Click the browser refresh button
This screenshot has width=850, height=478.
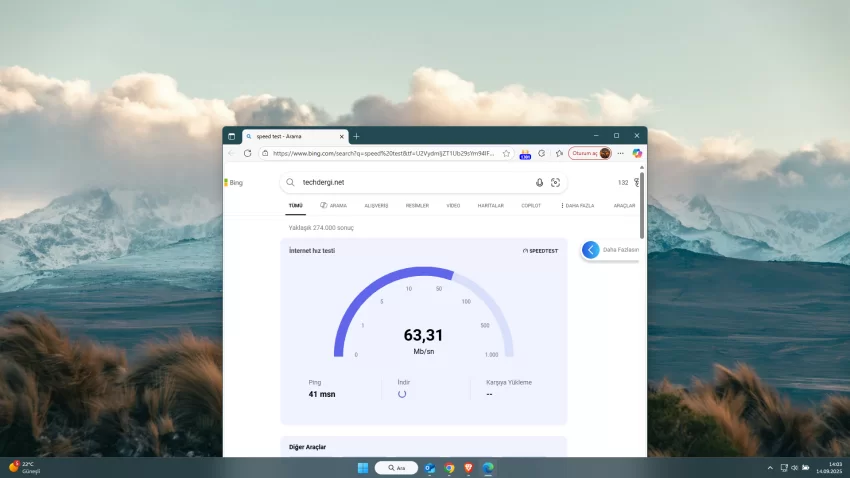click(247, 153)
